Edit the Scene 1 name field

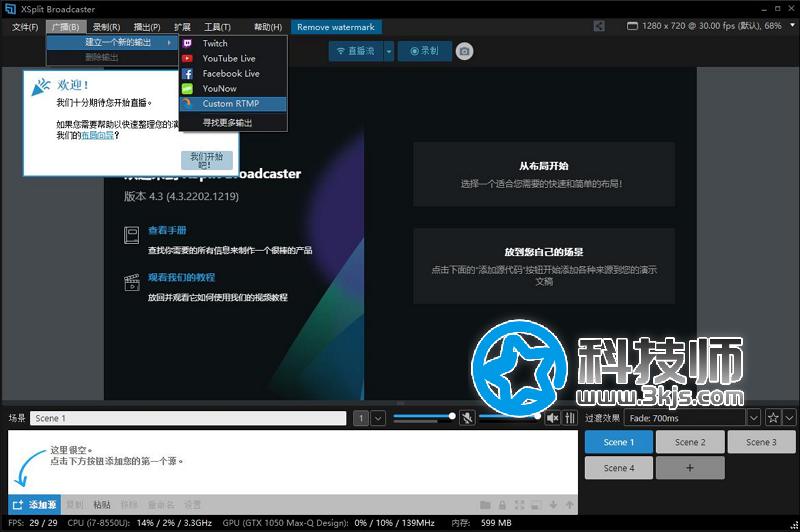[188, 418]
